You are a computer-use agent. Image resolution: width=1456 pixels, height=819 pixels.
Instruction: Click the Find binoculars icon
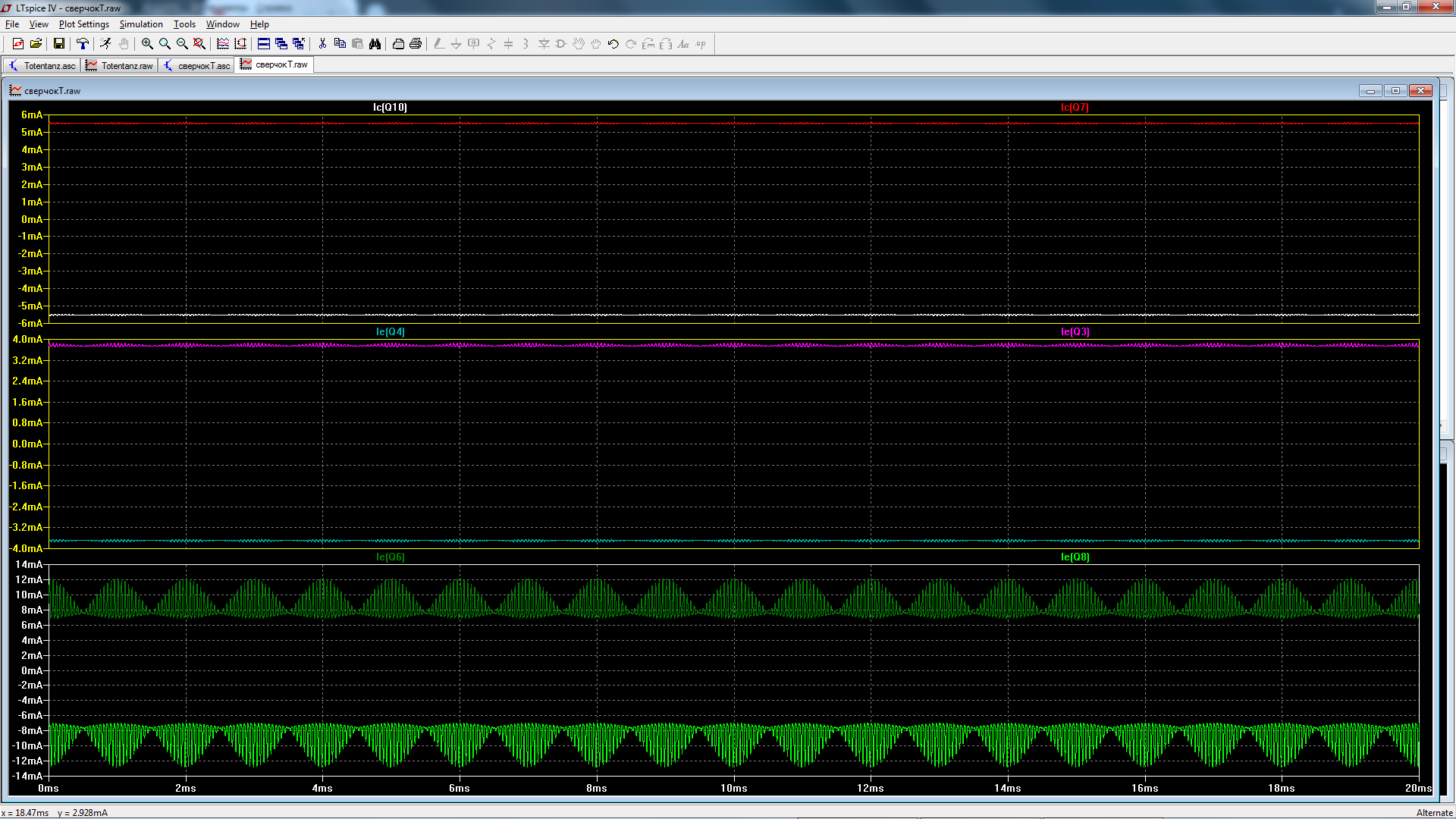coord(375,44)
